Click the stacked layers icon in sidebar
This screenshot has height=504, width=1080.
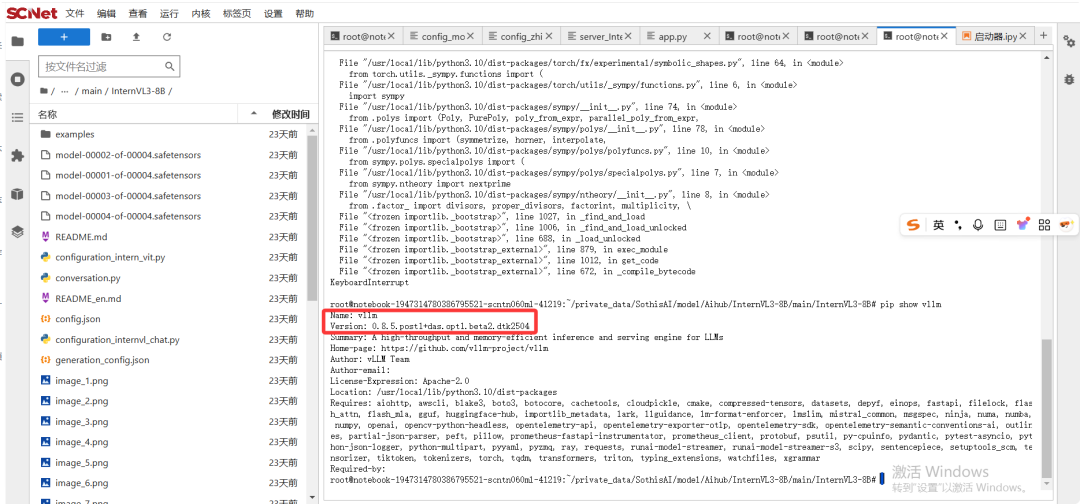[x=18, y=232]
